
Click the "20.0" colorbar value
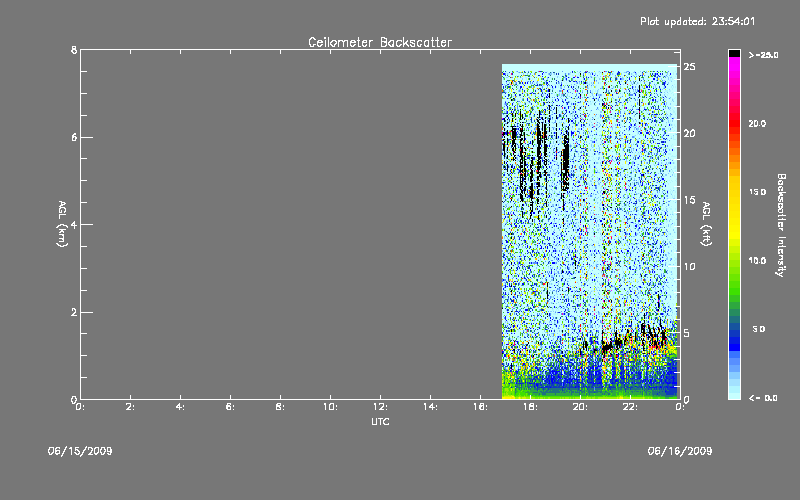tap(757, 123)
